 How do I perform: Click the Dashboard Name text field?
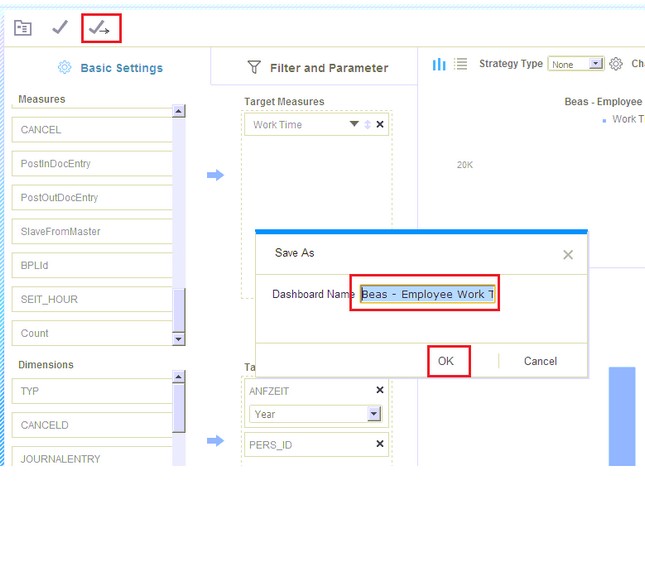(x=427, y=295)
